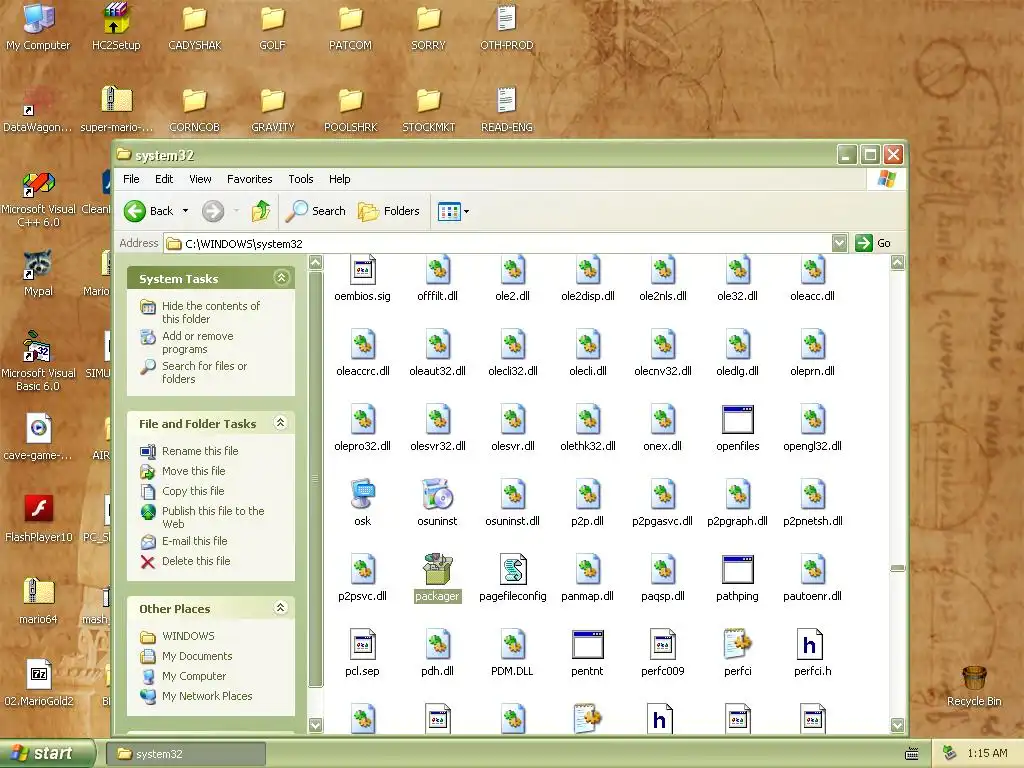Select the perfc009 file icon
The width and height of the screenshot is (1024, 768).
(x=662, y=645)
